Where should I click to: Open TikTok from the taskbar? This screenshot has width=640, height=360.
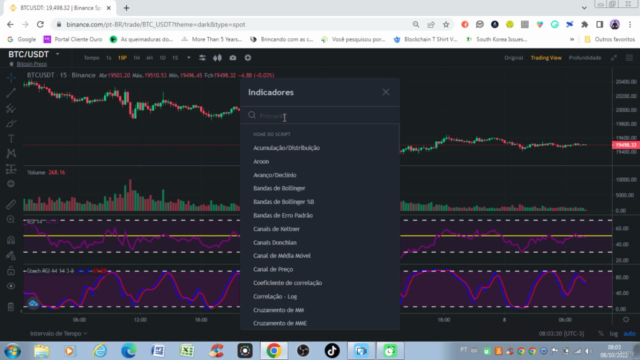pyautogui.click(x=332, y=351)
